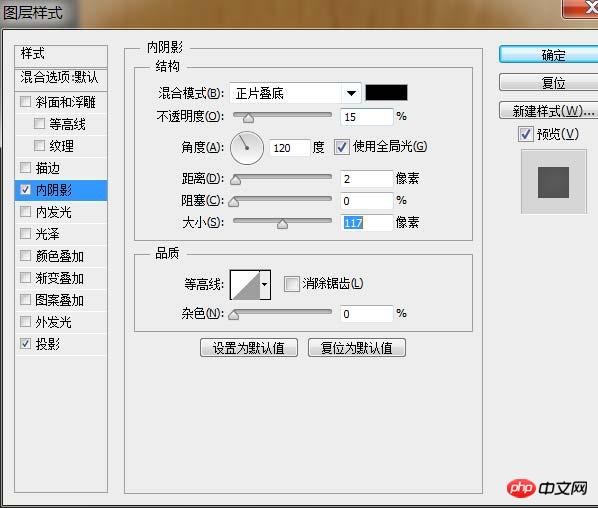Click the 杂色 slider handle

point(233,315)
